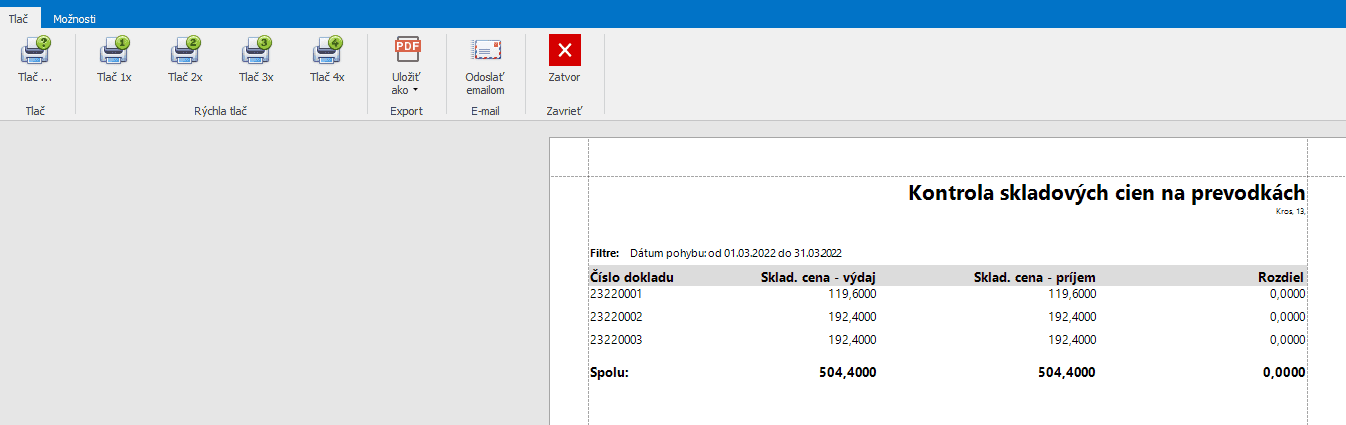The width and height of the screenshot is (1346, 425).
Task: Click the Spolu totals row label
Action: pos(610,372)
